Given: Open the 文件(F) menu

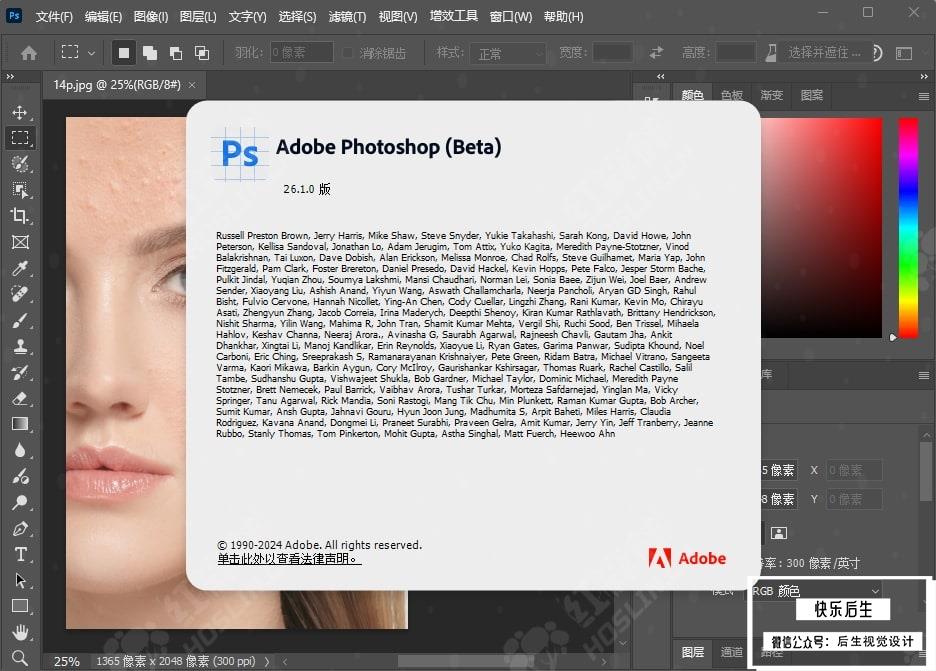Looking at the screenshot, I should point(54,17).
